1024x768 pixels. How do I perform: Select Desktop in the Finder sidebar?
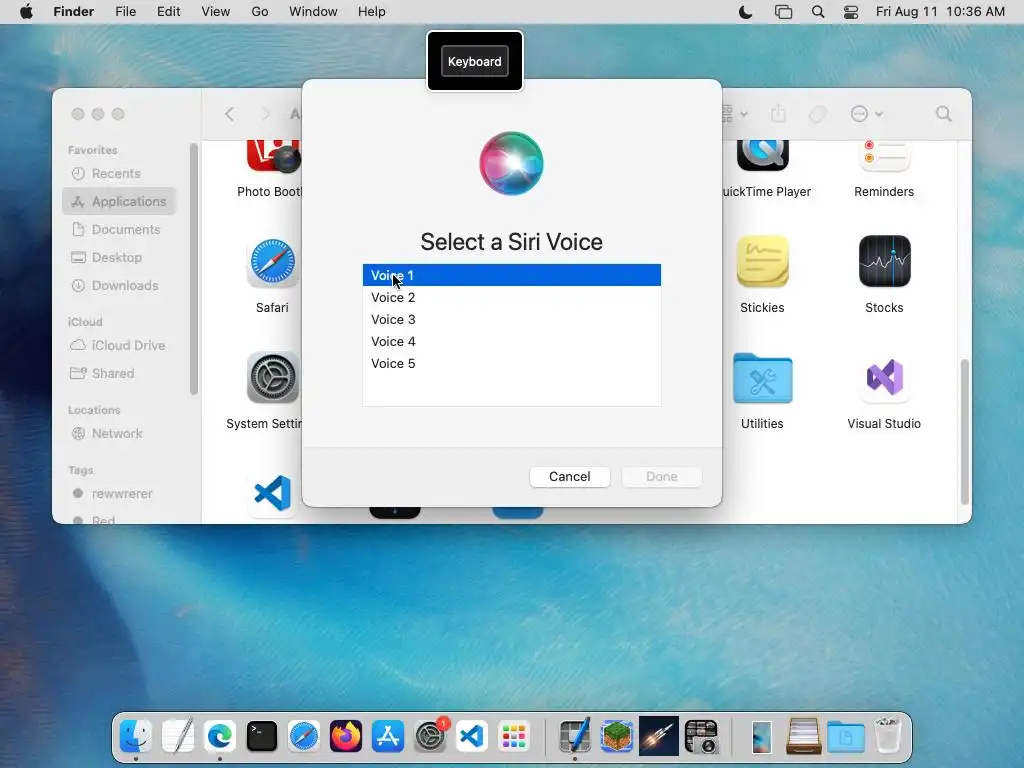[x=119, y=258]
